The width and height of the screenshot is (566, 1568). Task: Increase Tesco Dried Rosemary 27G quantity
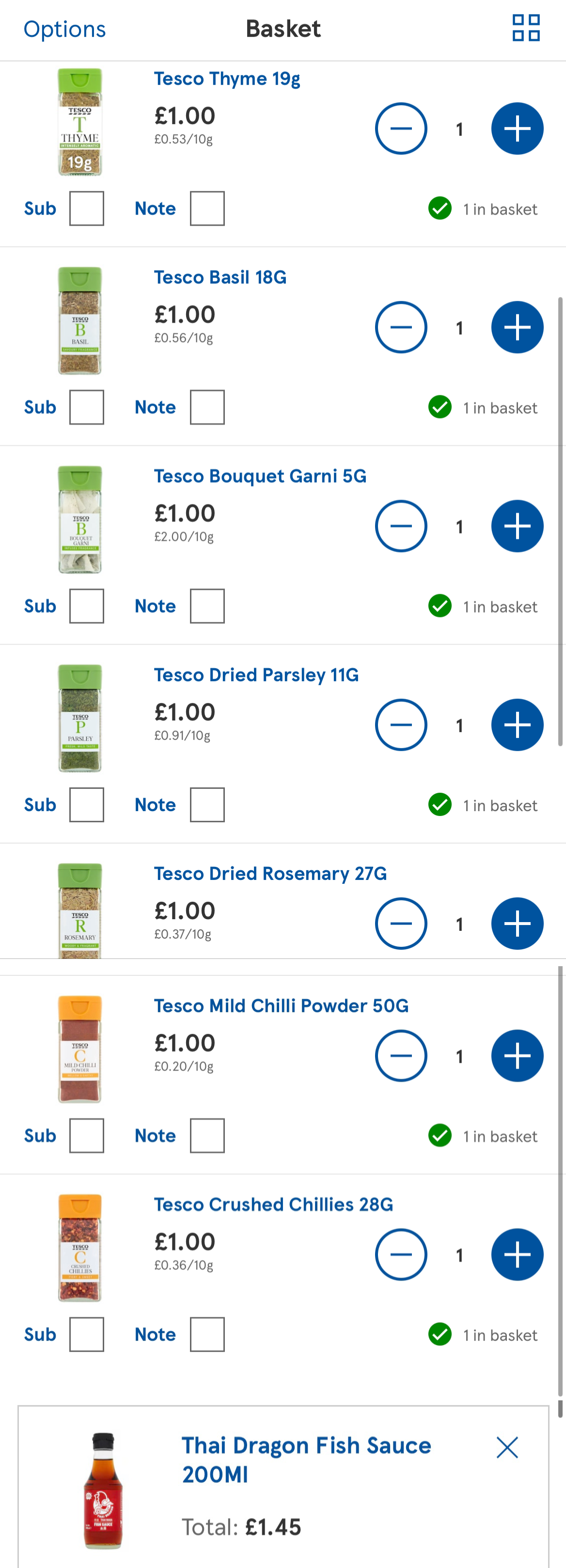518,924
